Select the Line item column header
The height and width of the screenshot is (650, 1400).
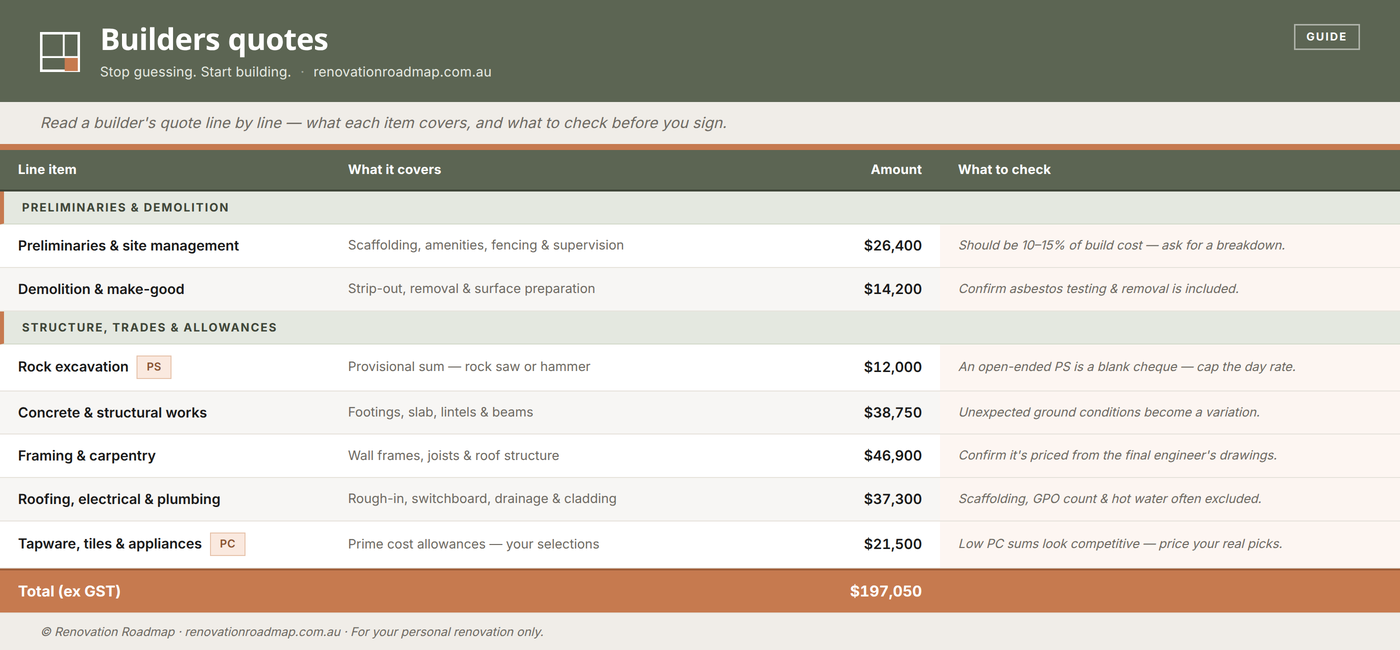(47, 170)
